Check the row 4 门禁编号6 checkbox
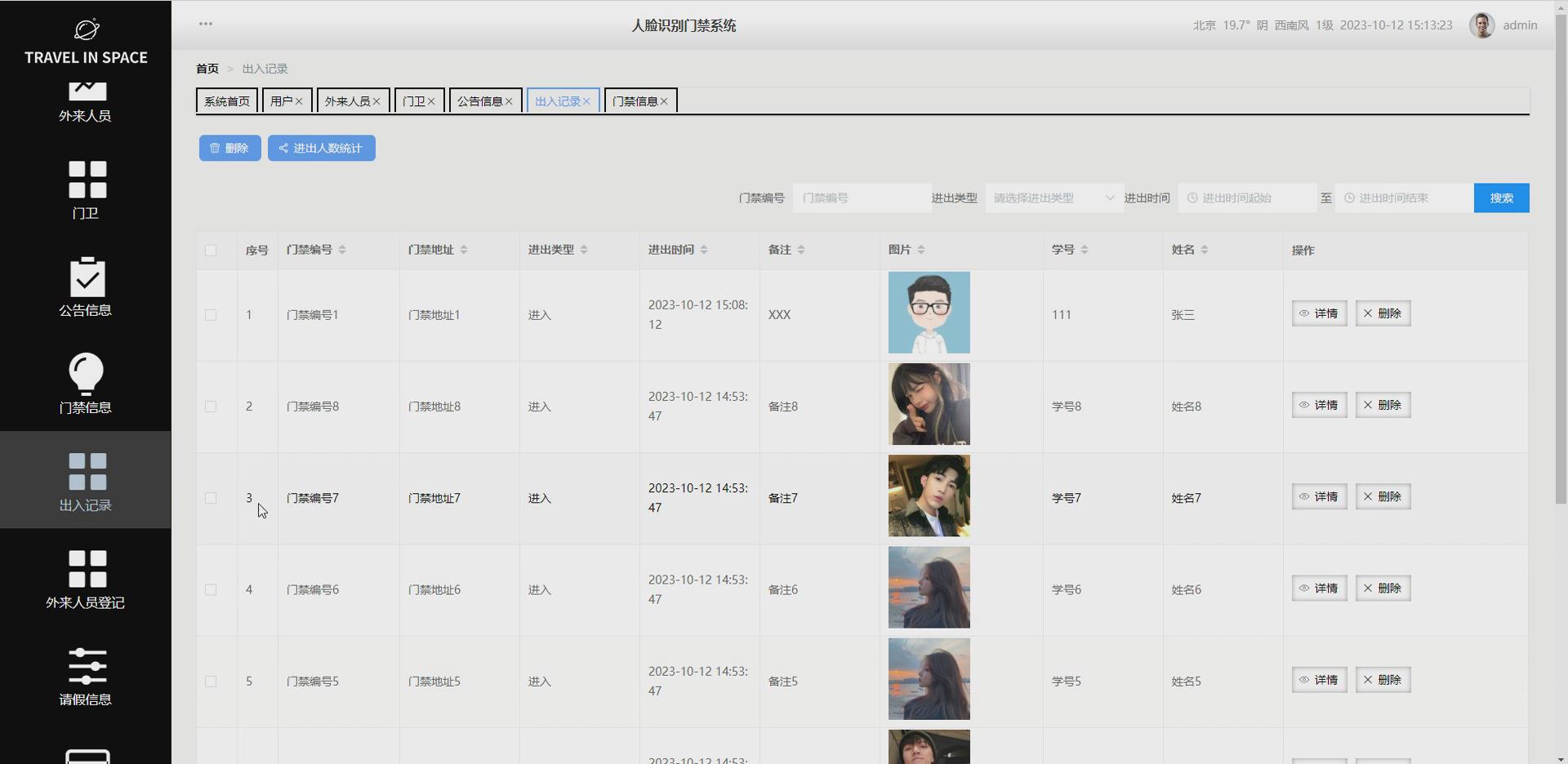The height and width of the screenshot is (764, 1568). tap(211, 589)
